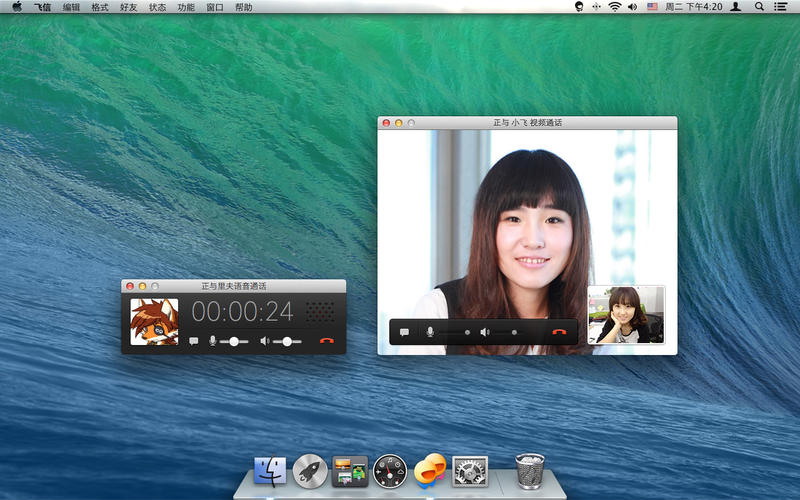Mute microphone in the voice call window

pos(212,341)
